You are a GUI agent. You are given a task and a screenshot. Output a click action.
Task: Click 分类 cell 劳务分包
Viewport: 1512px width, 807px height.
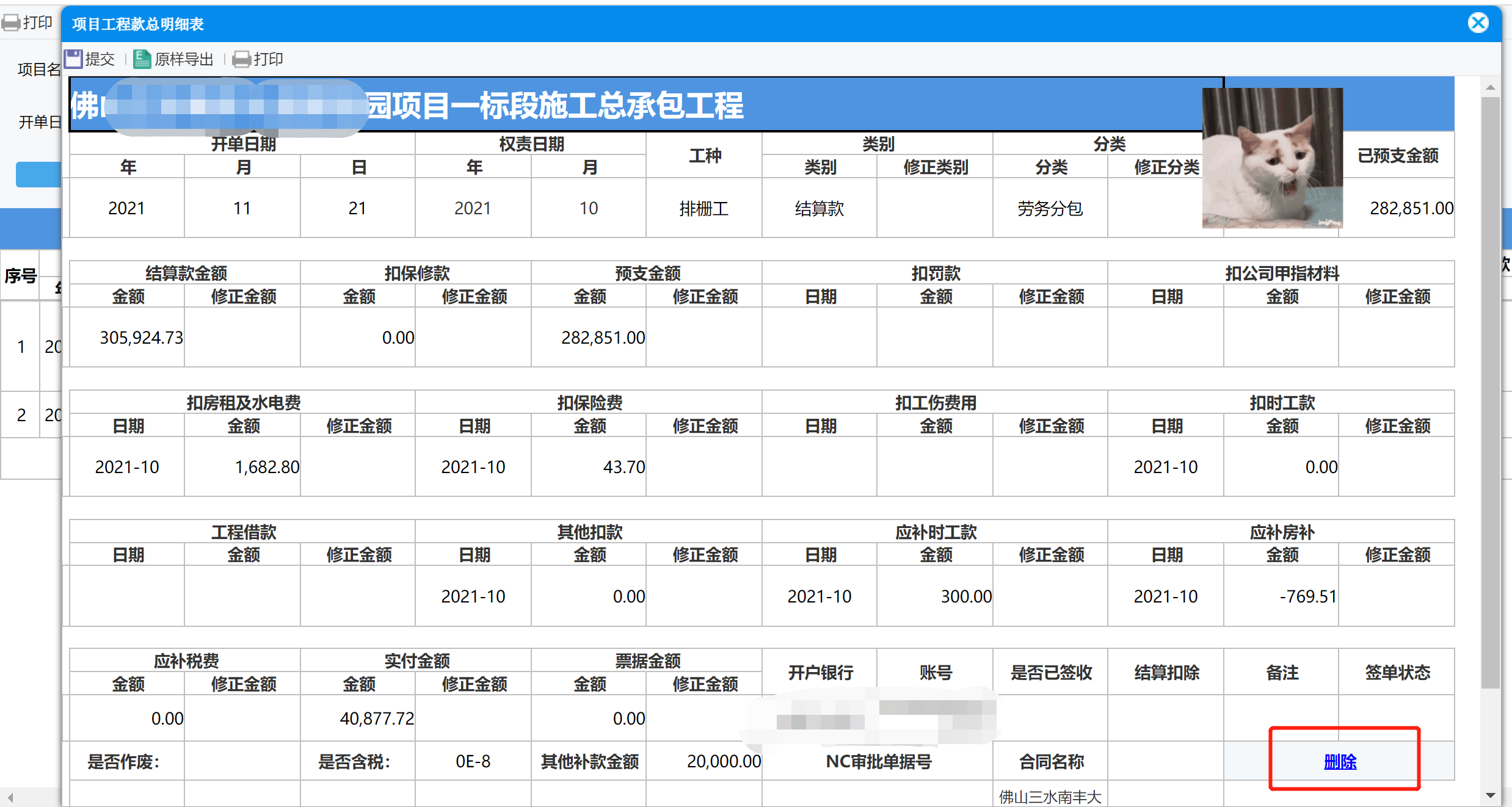click(1050, 208)
